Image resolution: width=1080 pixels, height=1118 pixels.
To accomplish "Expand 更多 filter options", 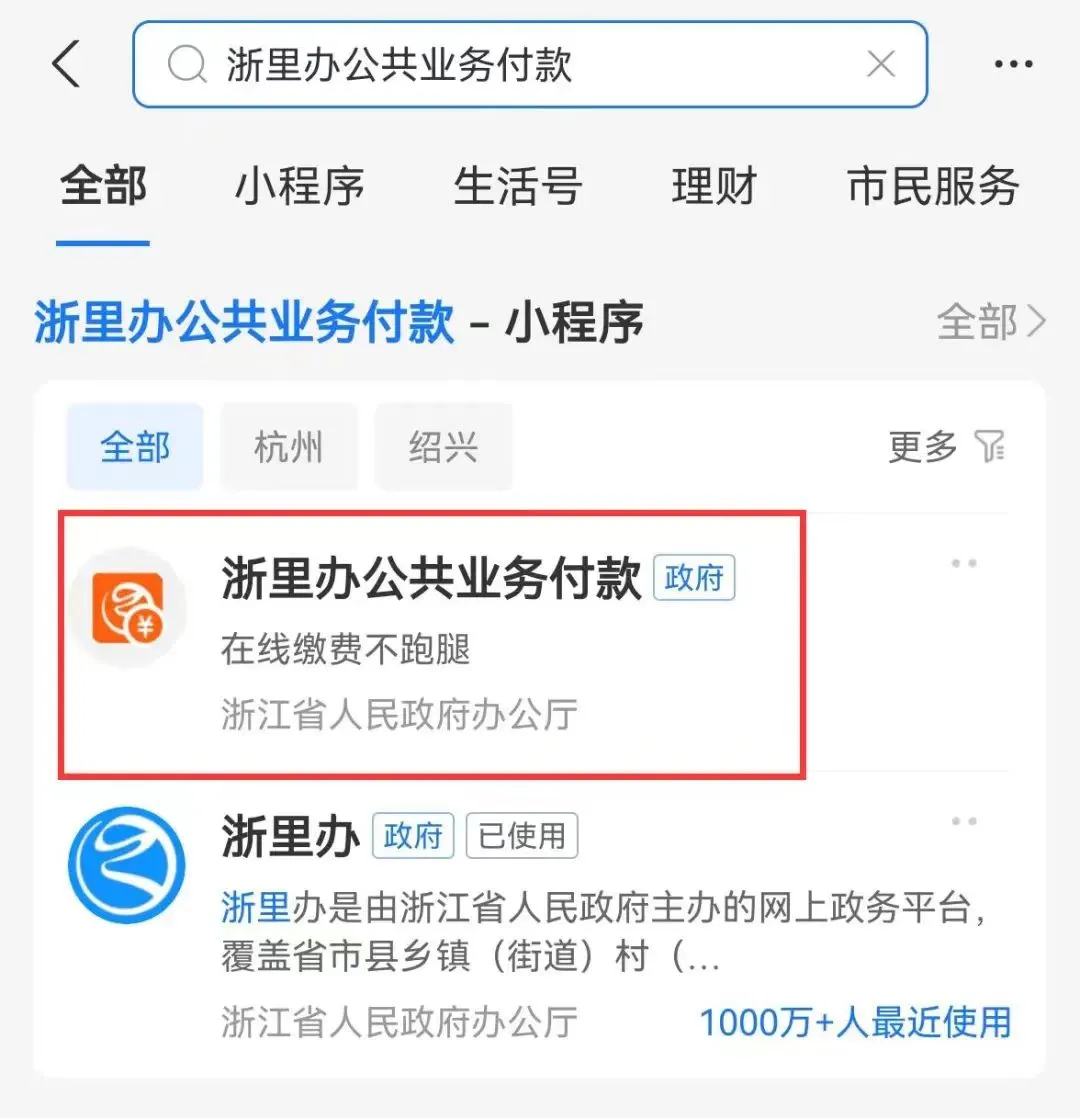I will point(922,447).
